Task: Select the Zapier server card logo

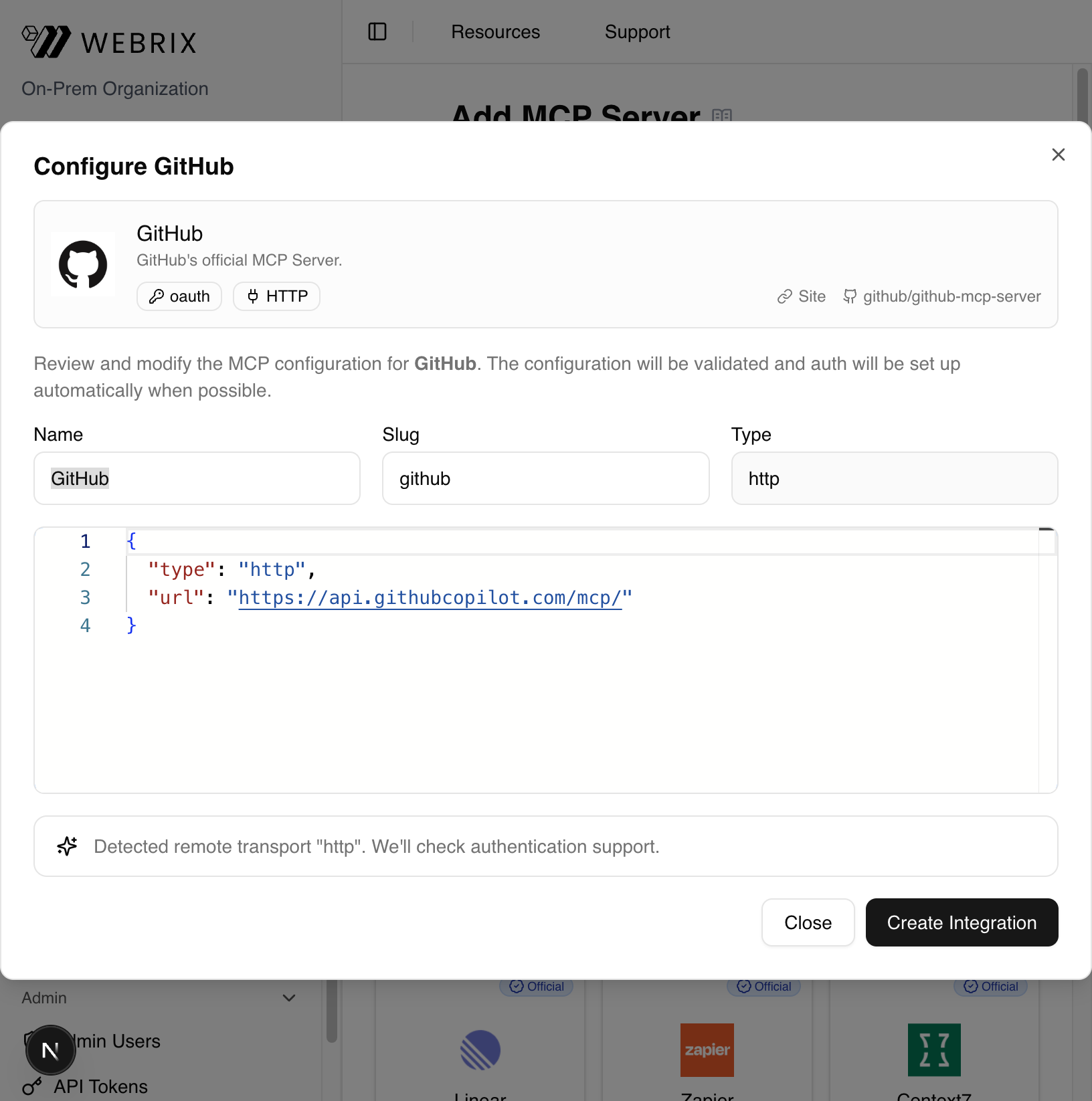Action: (707, 1049)
